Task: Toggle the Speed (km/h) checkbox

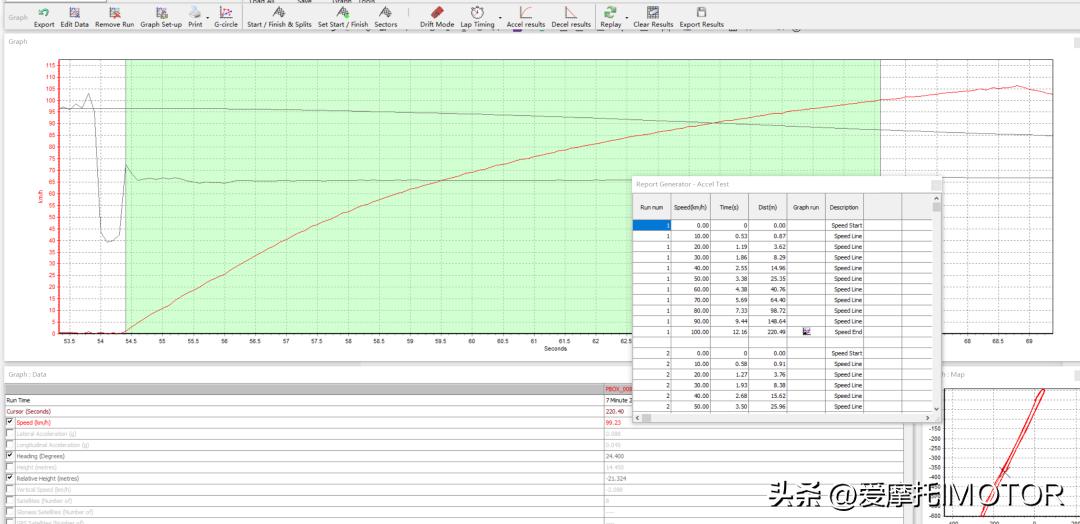Action: [10, 421]
